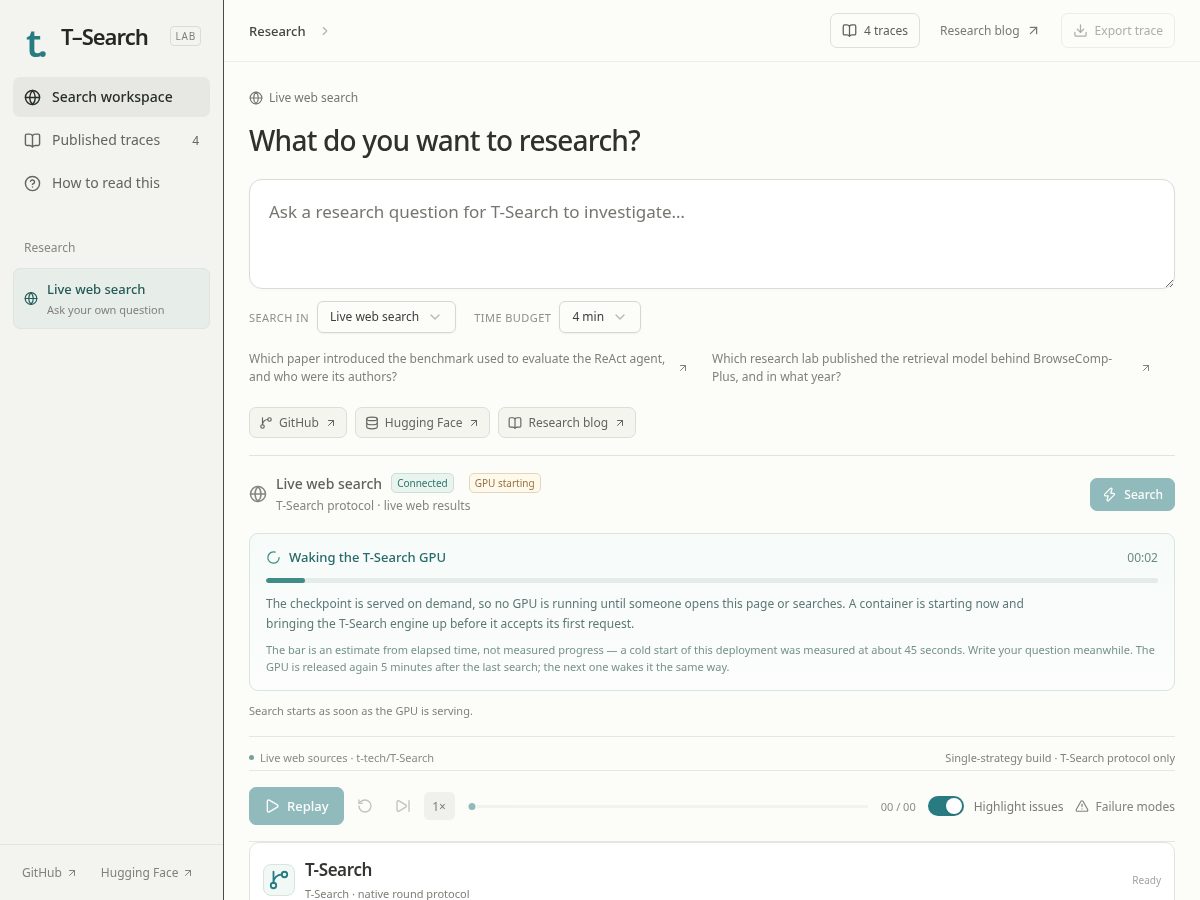The width and height of the screenshot is (1200, 900).
Task: Focus the research question text area
Action: pyautogui.click(x=712, y=234)
